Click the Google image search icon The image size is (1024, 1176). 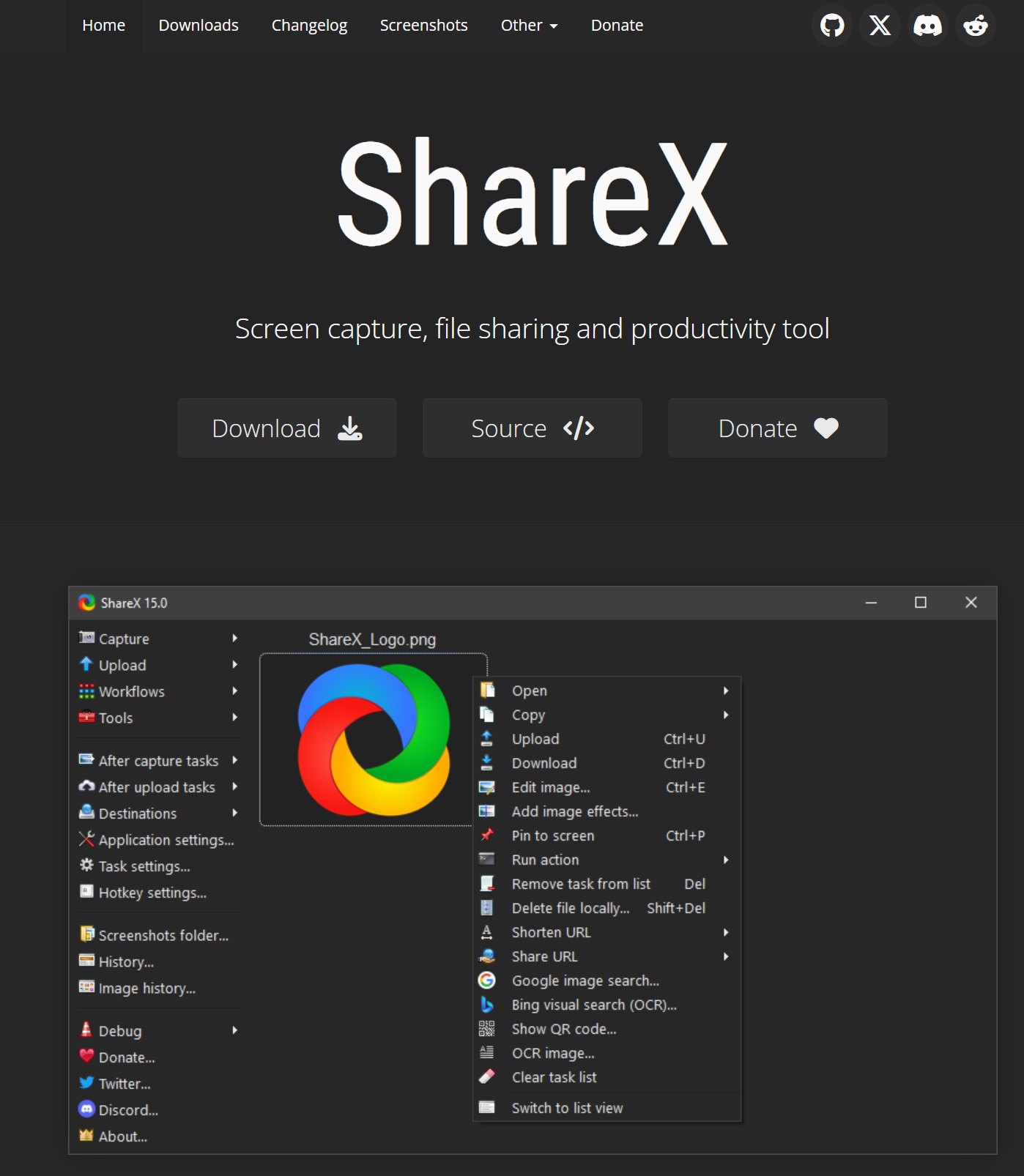click(486, 980)
